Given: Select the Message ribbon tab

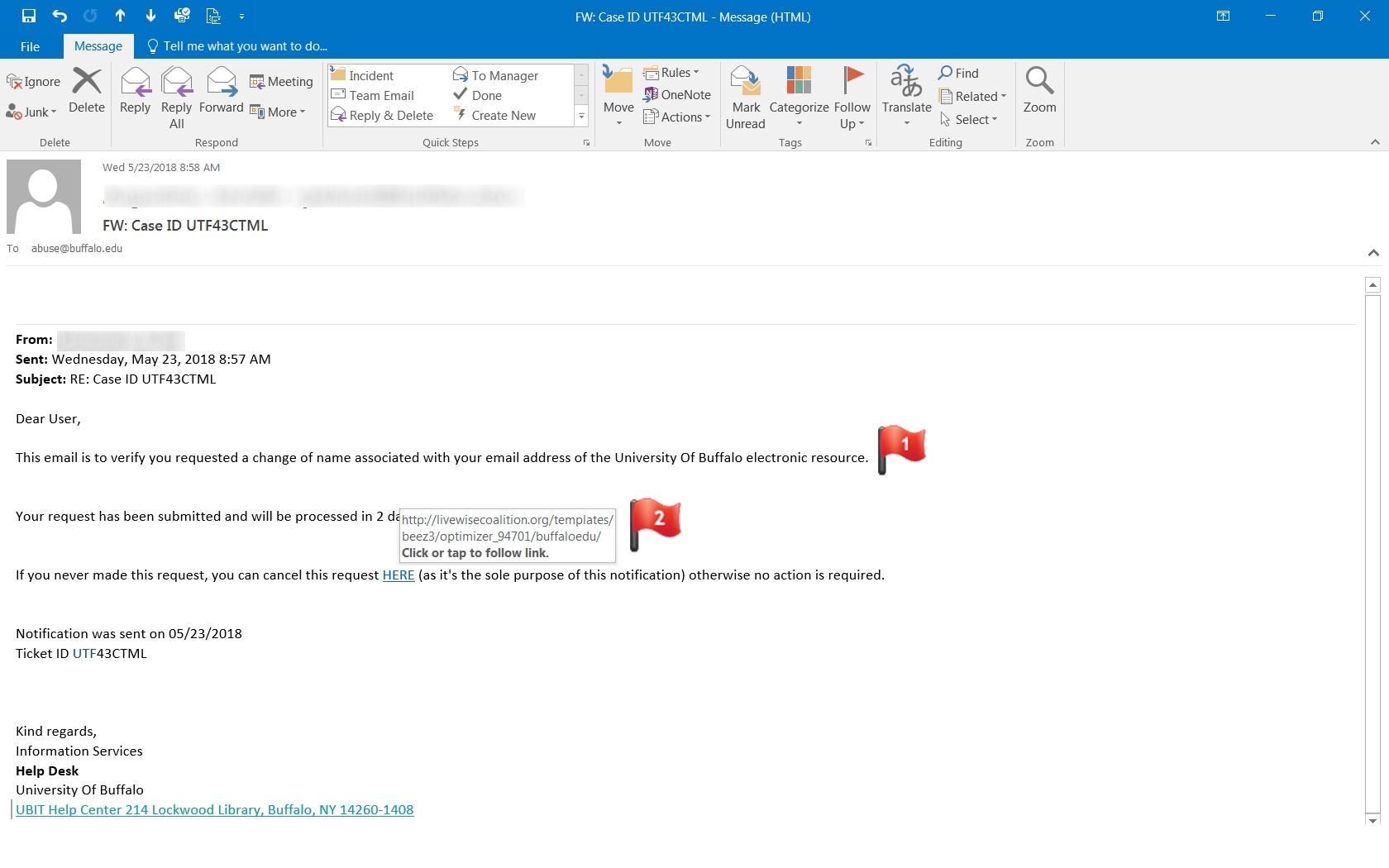Looking at the screenshot, I should click(x=98, y=46).
